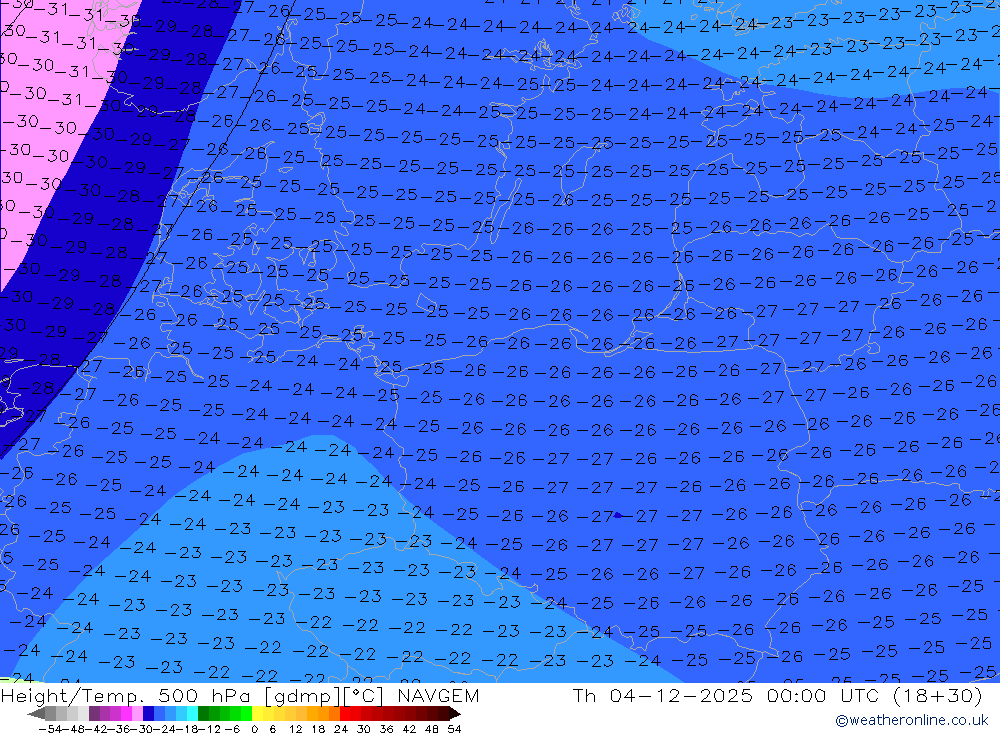Click the '00:00 UTC' time text
The width and height of the screenshot is (1000, 733).
824,695
